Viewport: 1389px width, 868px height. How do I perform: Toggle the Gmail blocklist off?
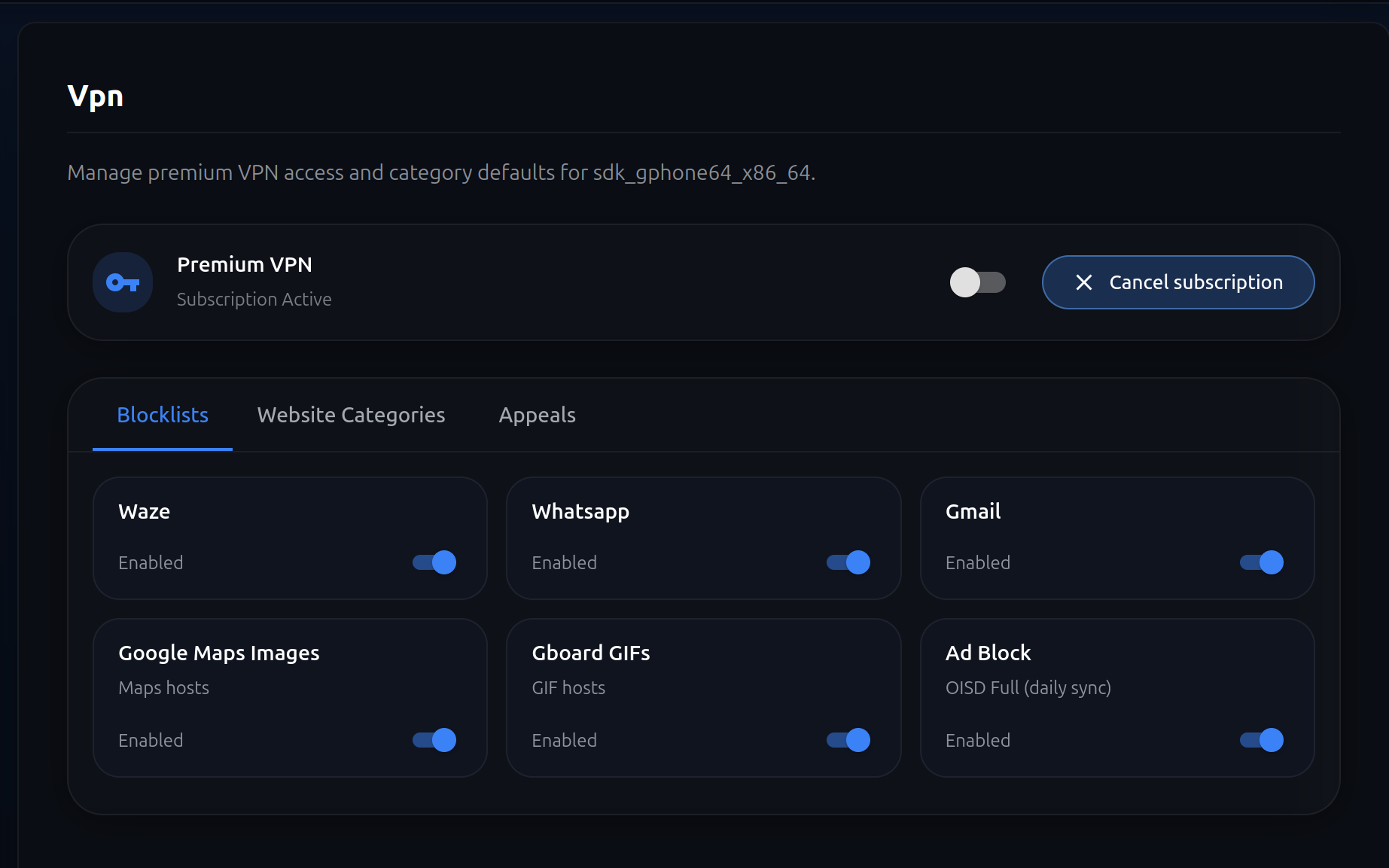1261,562
